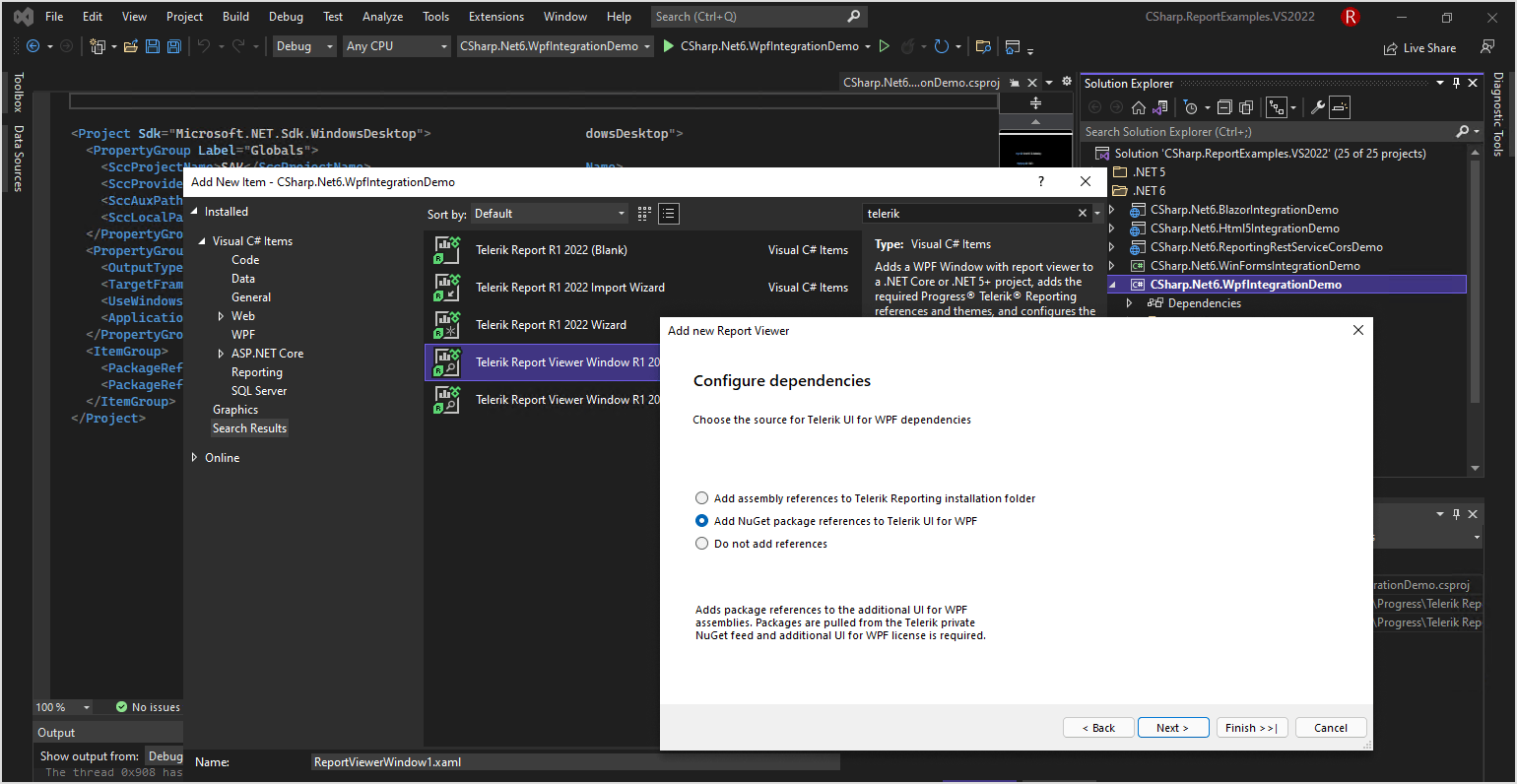Expand CSharp.Net6.BlazorIntegrationDemo project node
Image resolution: width=1517 pixels, height=784 pixels.
(x=1112, y=210)
